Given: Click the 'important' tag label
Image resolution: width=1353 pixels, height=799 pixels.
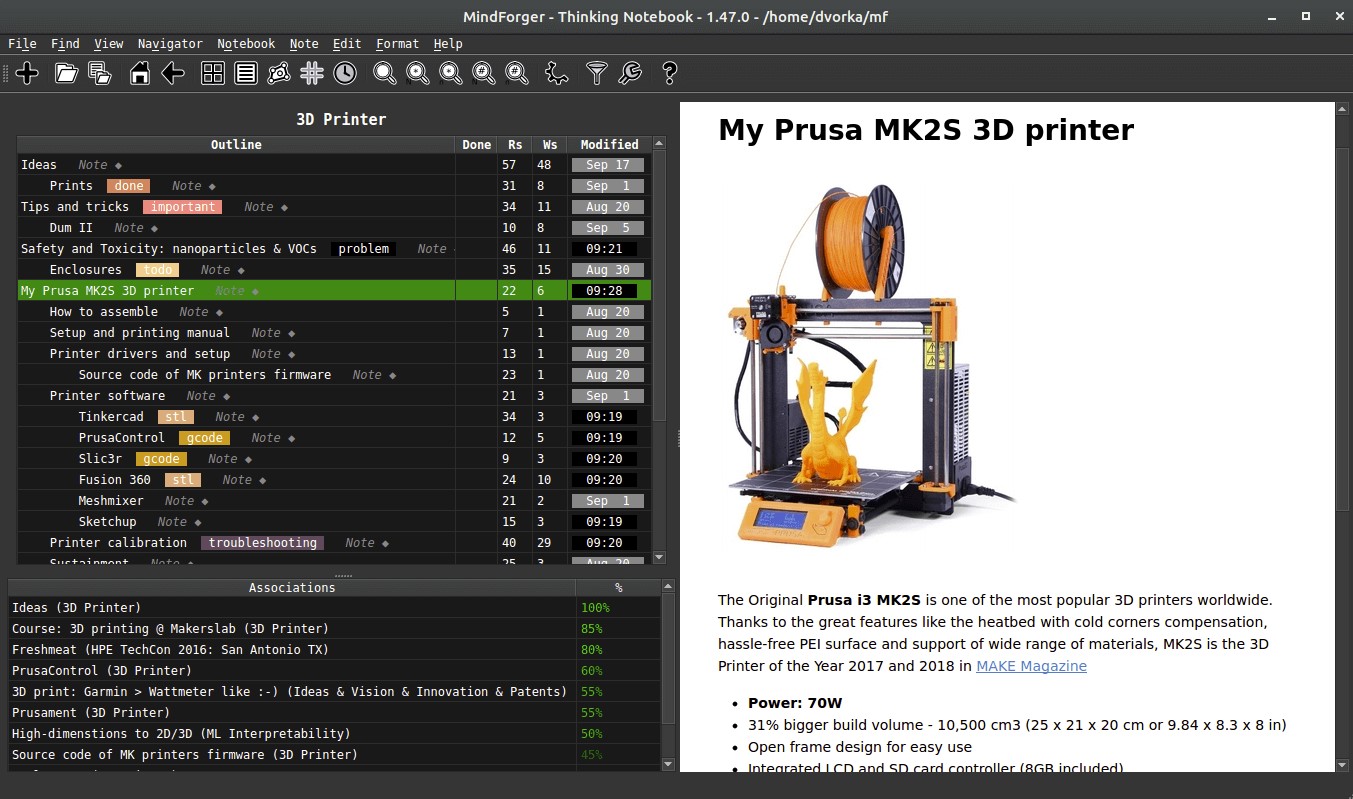Looking at the screenshot, I should point(183,207).
